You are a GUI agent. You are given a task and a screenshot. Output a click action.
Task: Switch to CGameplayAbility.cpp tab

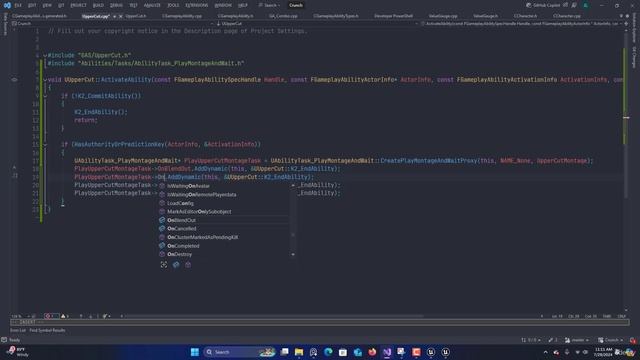click(x=182, y=16)
